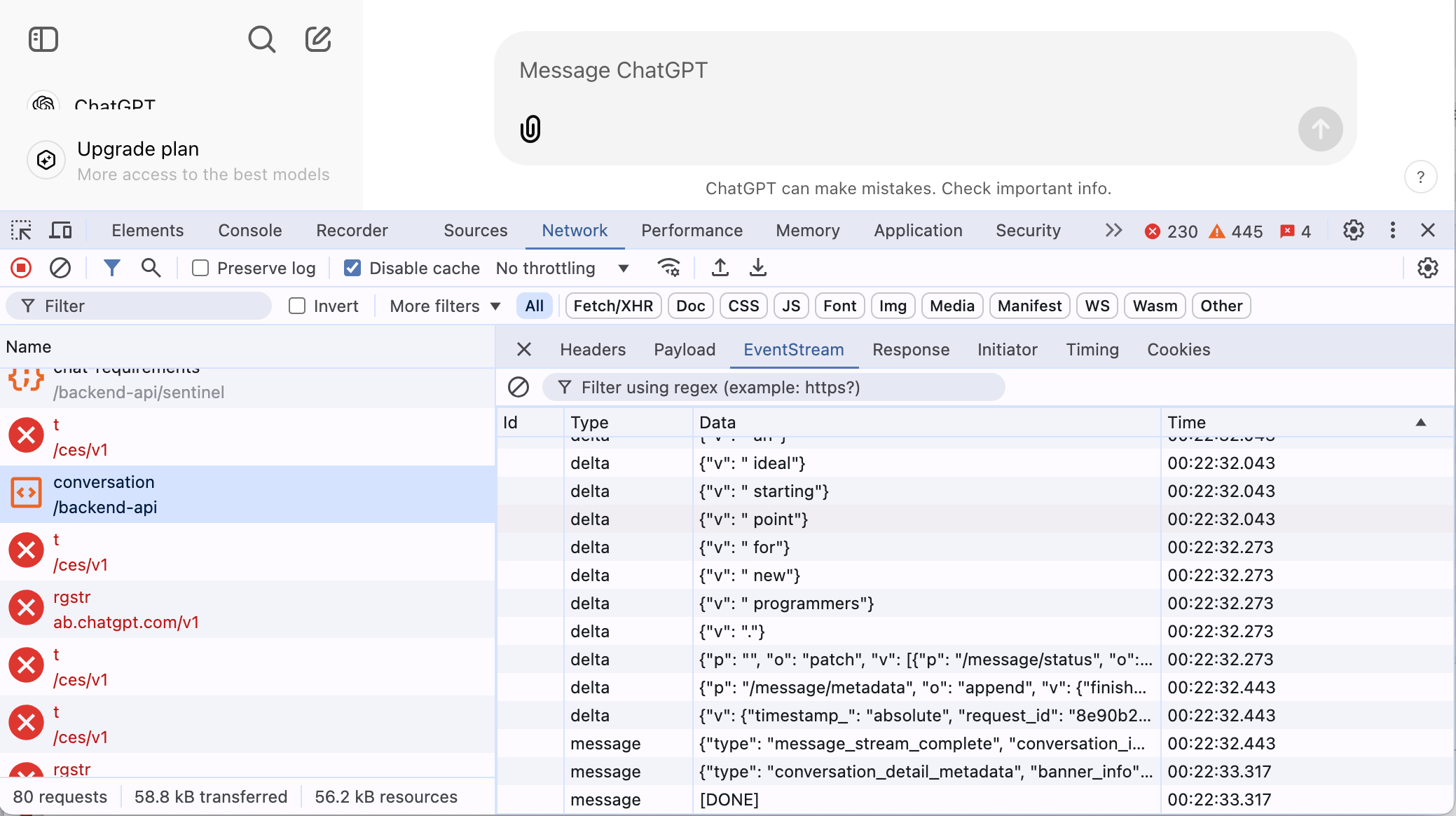The image size is (1456, 816).
Task: Click the network Filter input field
Action: click(x=139, y=306)
